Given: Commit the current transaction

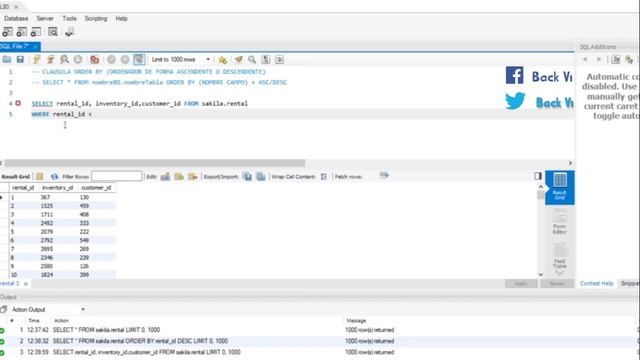Looking at the screenshot, I should (x=111, y=60).
